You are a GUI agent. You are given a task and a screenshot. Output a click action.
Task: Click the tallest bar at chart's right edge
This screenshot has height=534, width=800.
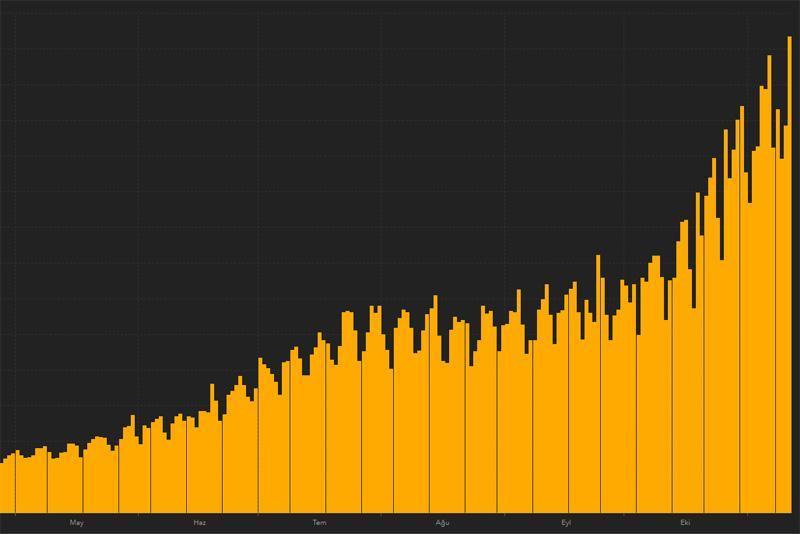pyautogui.click(x=789, y=280)
